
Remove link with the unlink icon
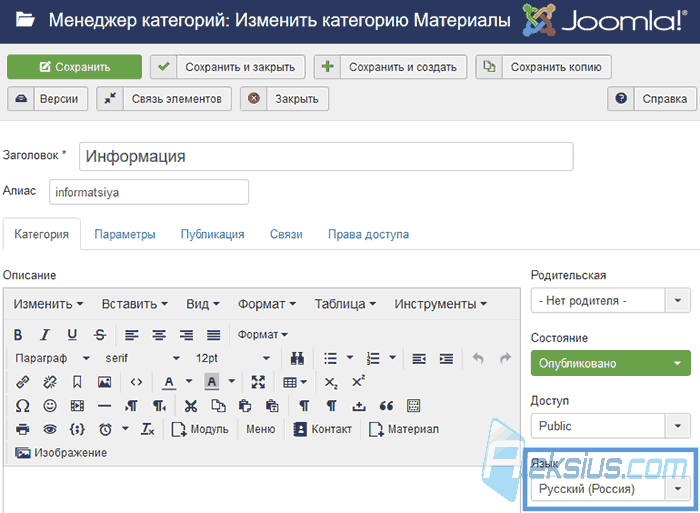[x=50, y=382]
